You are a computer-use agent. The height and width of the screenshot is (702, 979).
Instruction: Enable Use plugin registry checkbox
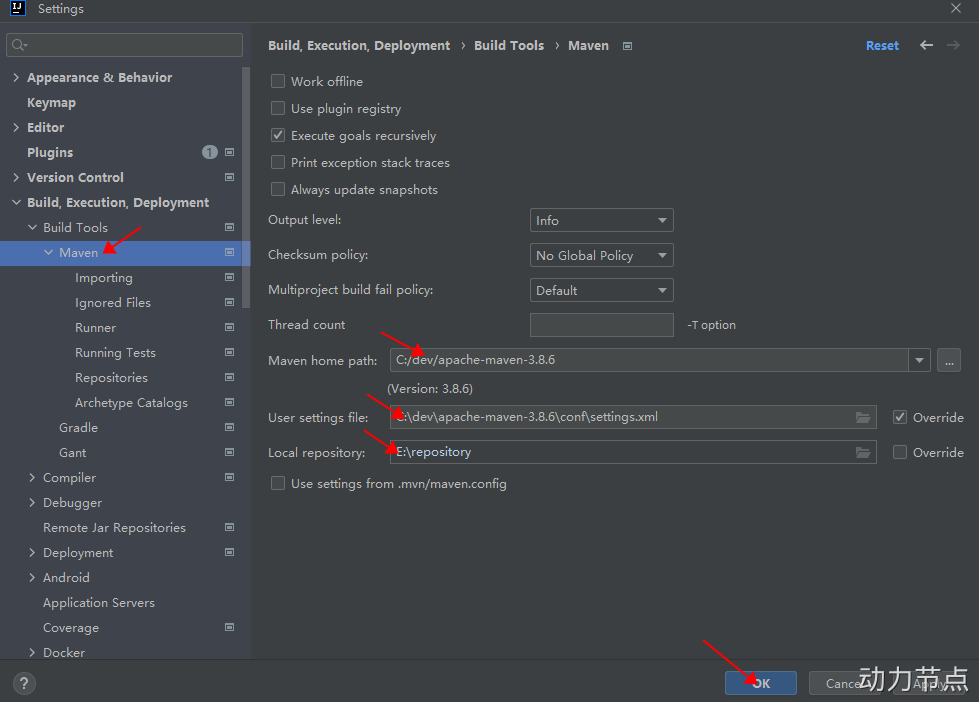click(x=278, y=108)
